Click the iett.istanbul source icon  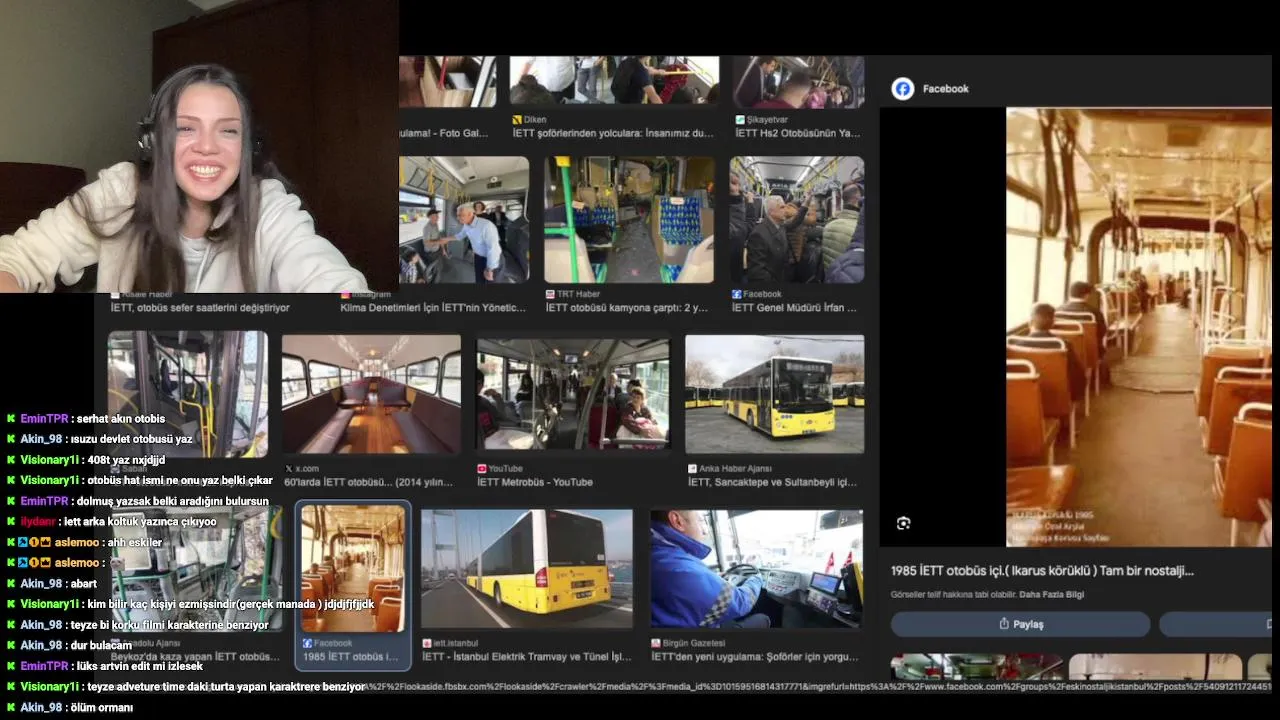tap(426, 643)
